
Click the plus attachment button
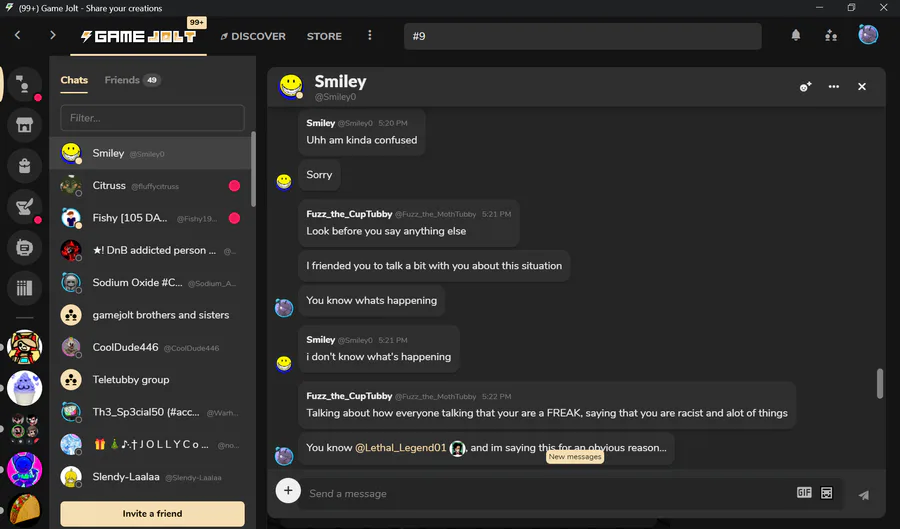[288, 491]
